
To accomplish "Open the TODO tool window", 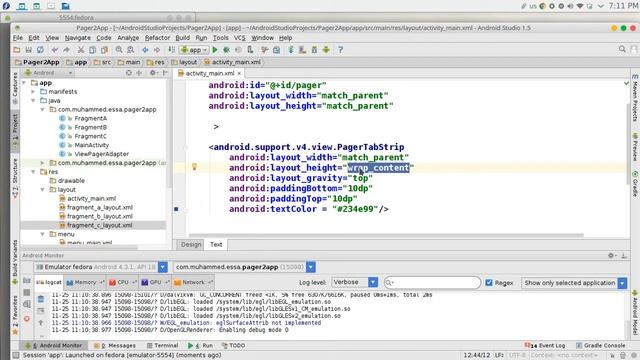I will coord(233,345).
